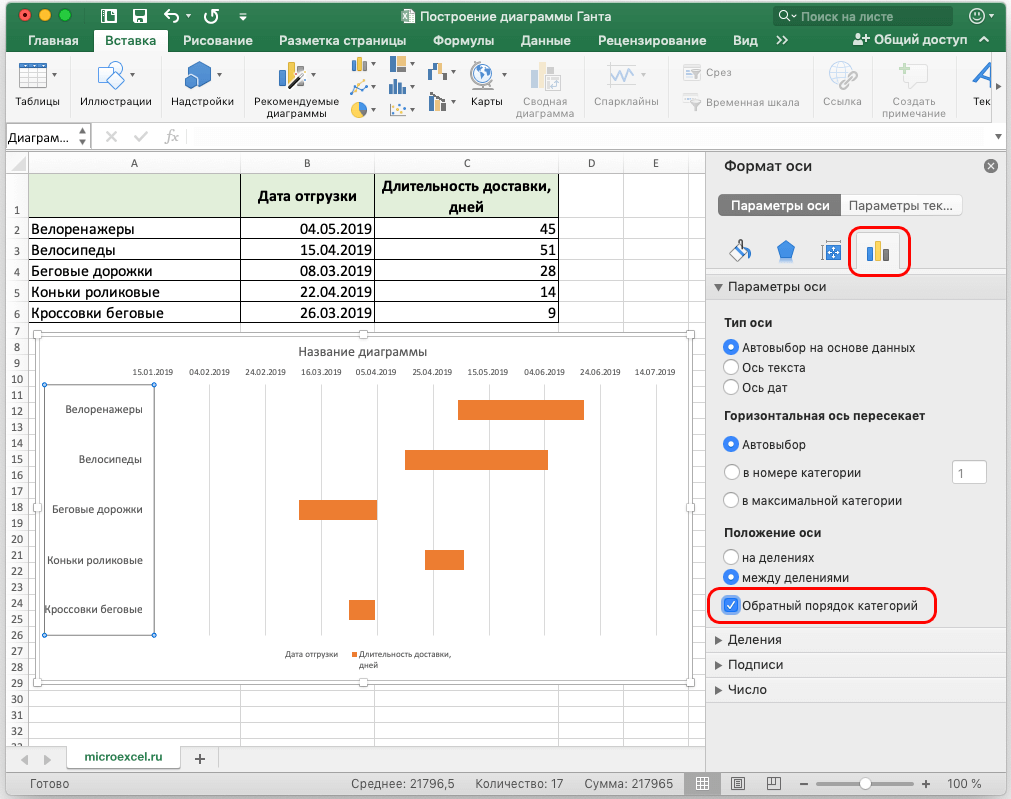Click the Save icon in title bar
The image size is (1011, 799).
139,16
